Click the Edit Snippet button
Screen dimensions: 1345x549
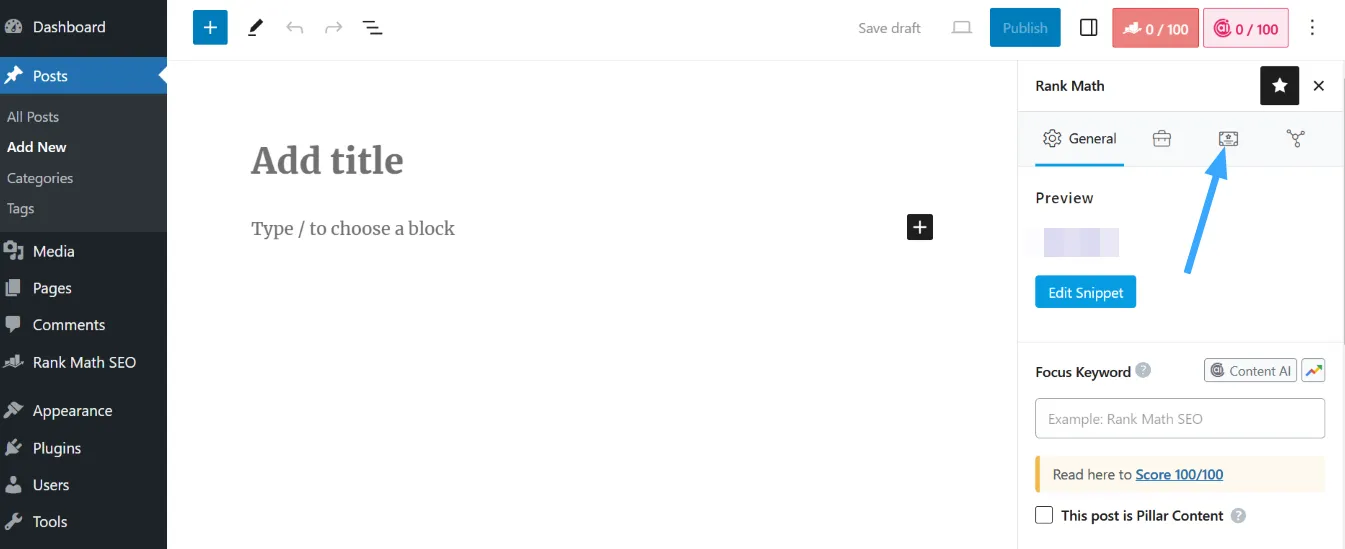point(1085,292)
